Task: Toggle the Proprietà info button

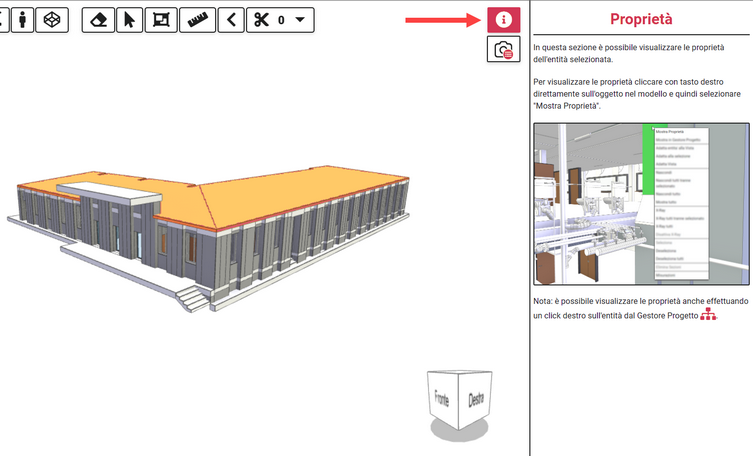Action: [503, 20]
